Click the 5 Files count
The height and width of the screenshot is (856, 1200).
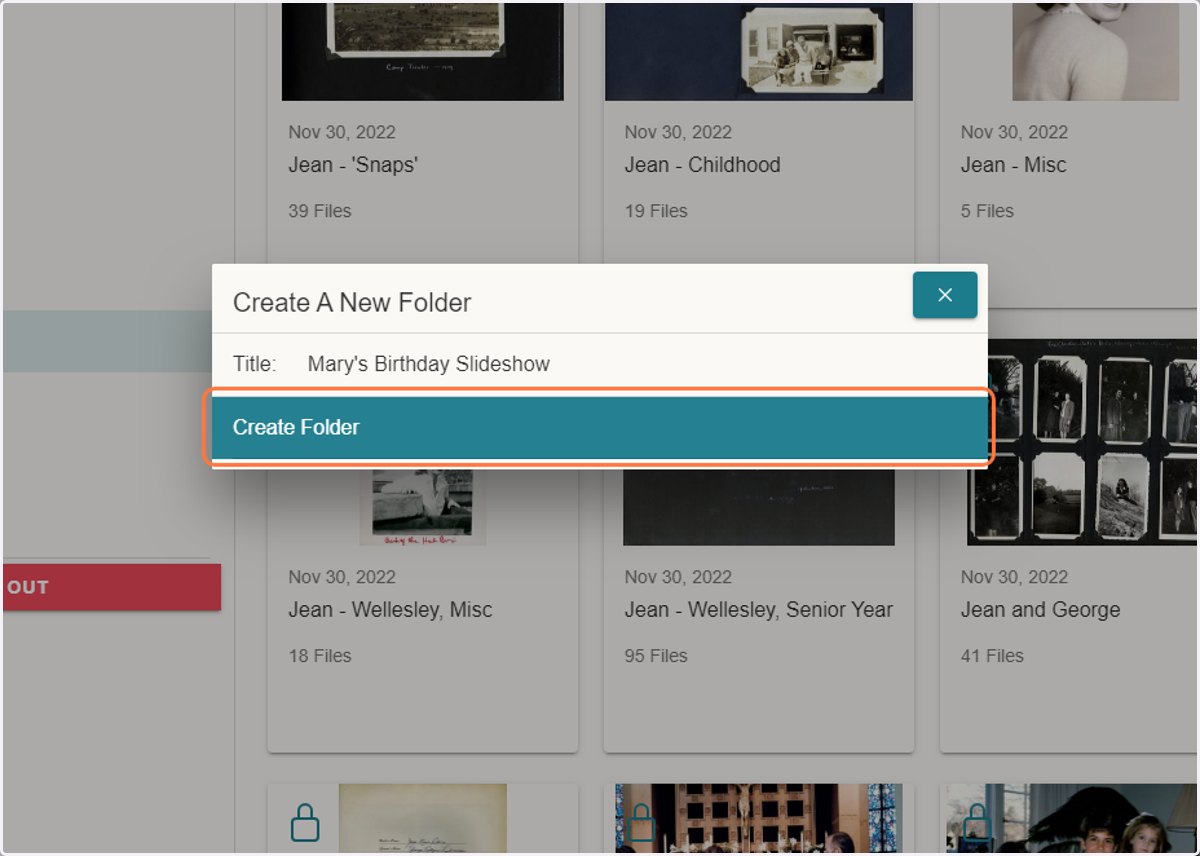pos(987,211)
